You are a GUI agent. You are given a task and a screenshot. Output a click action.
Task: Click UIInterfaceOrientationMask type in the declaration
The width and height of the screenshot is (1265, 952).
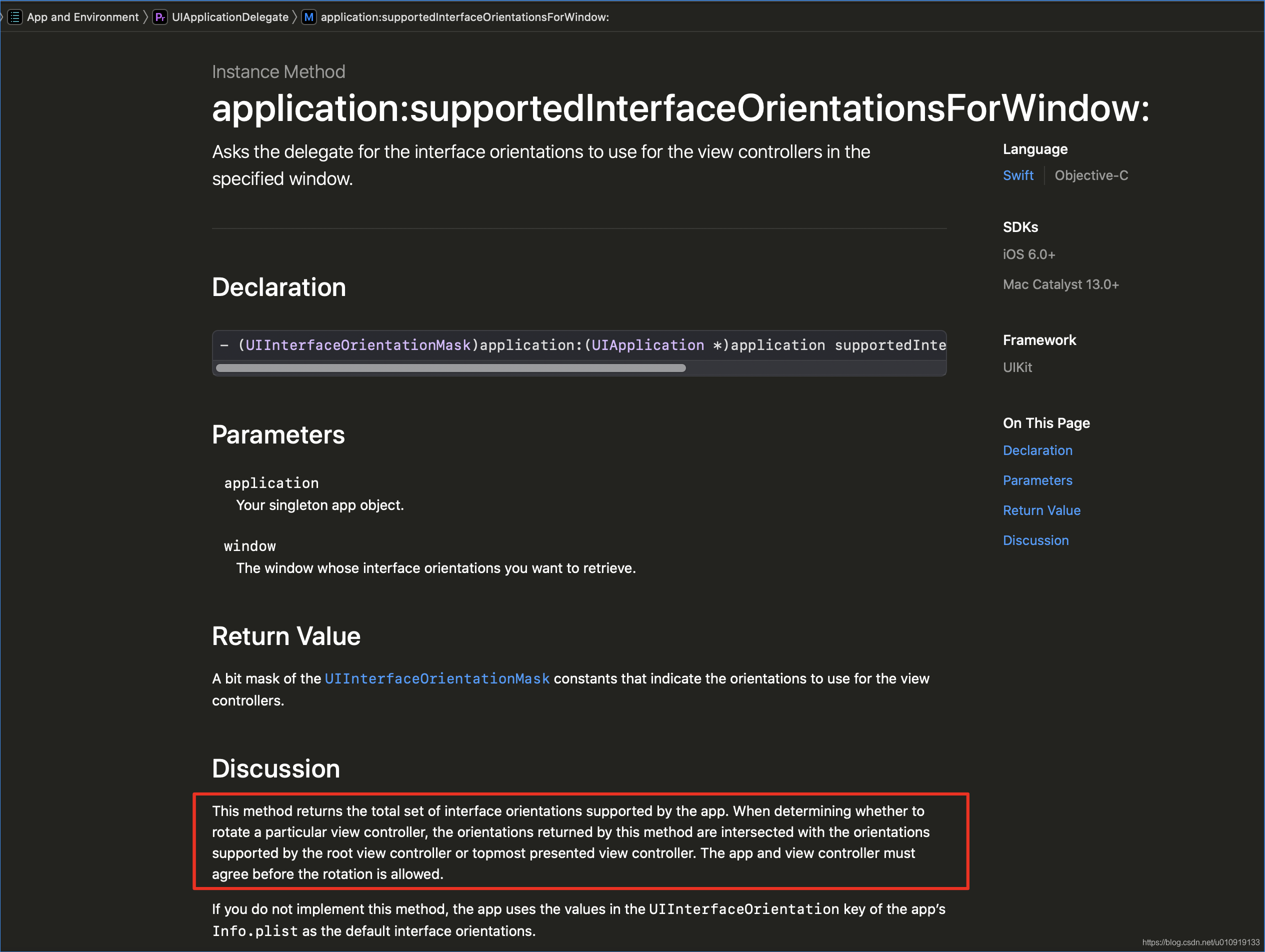[357, 345]
